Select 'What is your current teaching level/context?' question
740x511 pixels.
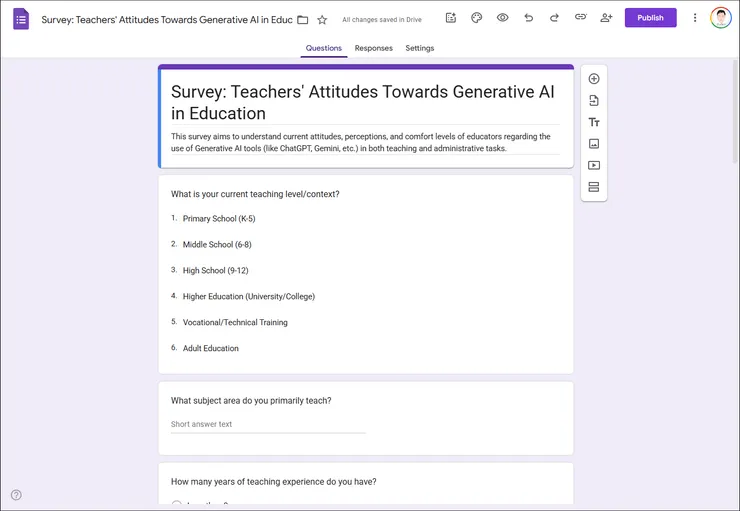[255, 194]
